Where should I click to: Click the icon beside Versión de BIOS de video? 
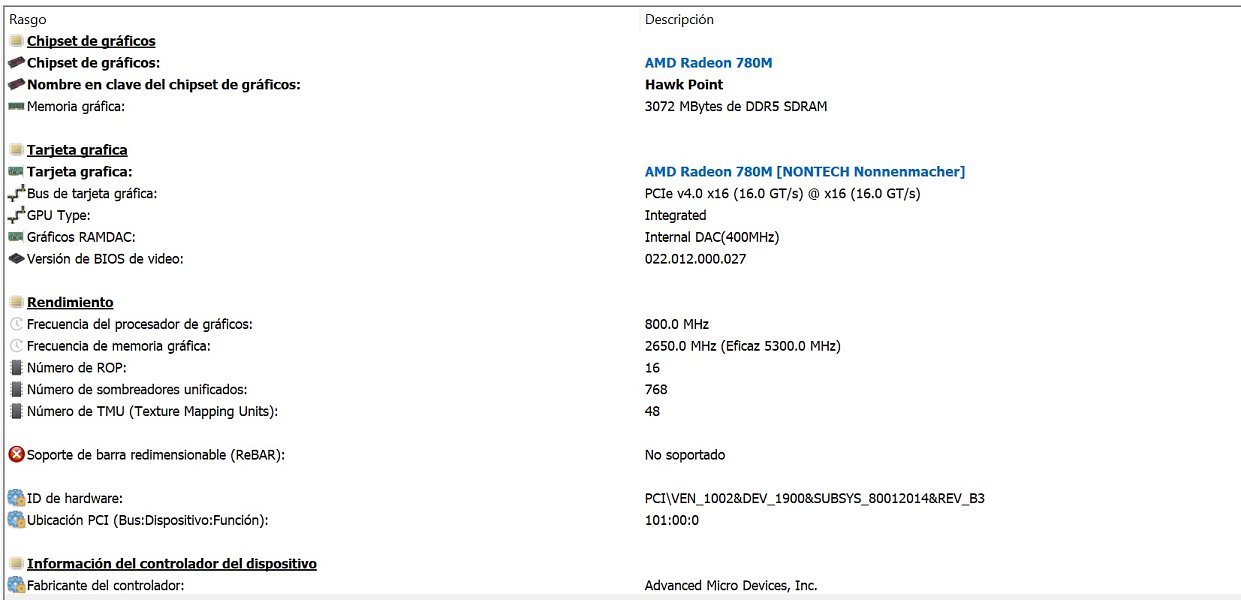coord(16,260)
